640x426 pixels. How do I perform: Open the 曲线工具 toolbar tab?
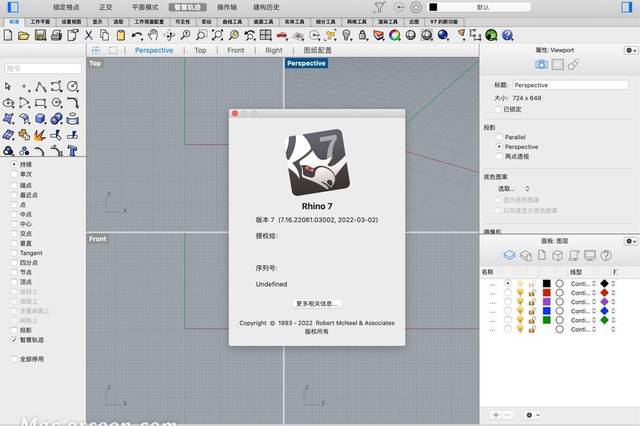tap(232, 22)
